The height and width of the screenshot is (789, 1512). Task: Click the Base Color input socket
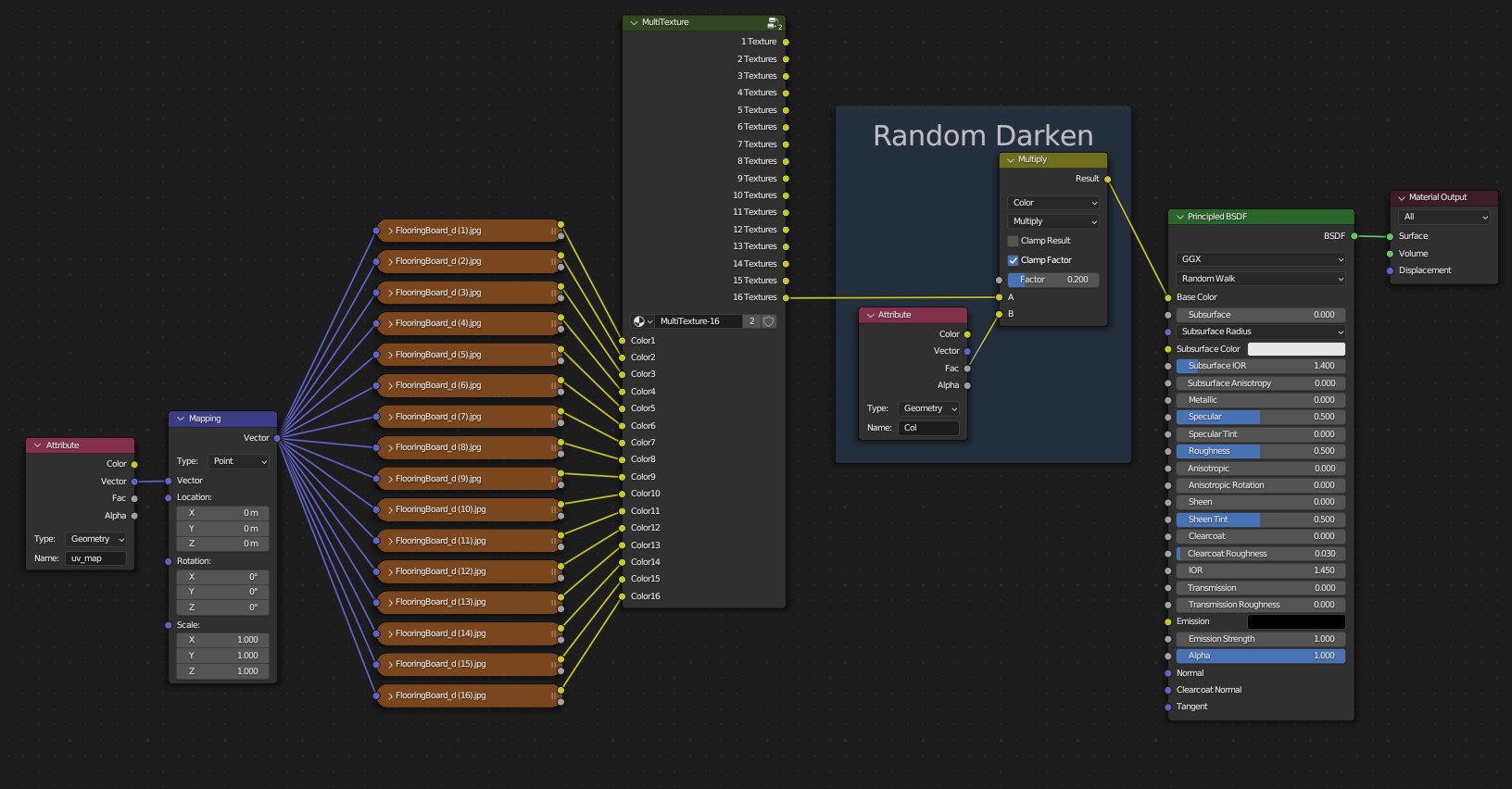(1167, 297)
